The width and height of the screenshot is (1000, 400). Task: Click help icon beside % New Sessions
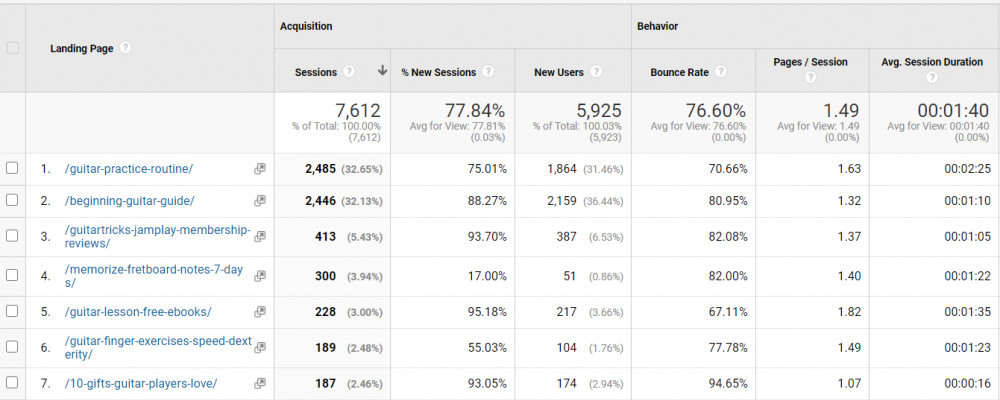487,72
